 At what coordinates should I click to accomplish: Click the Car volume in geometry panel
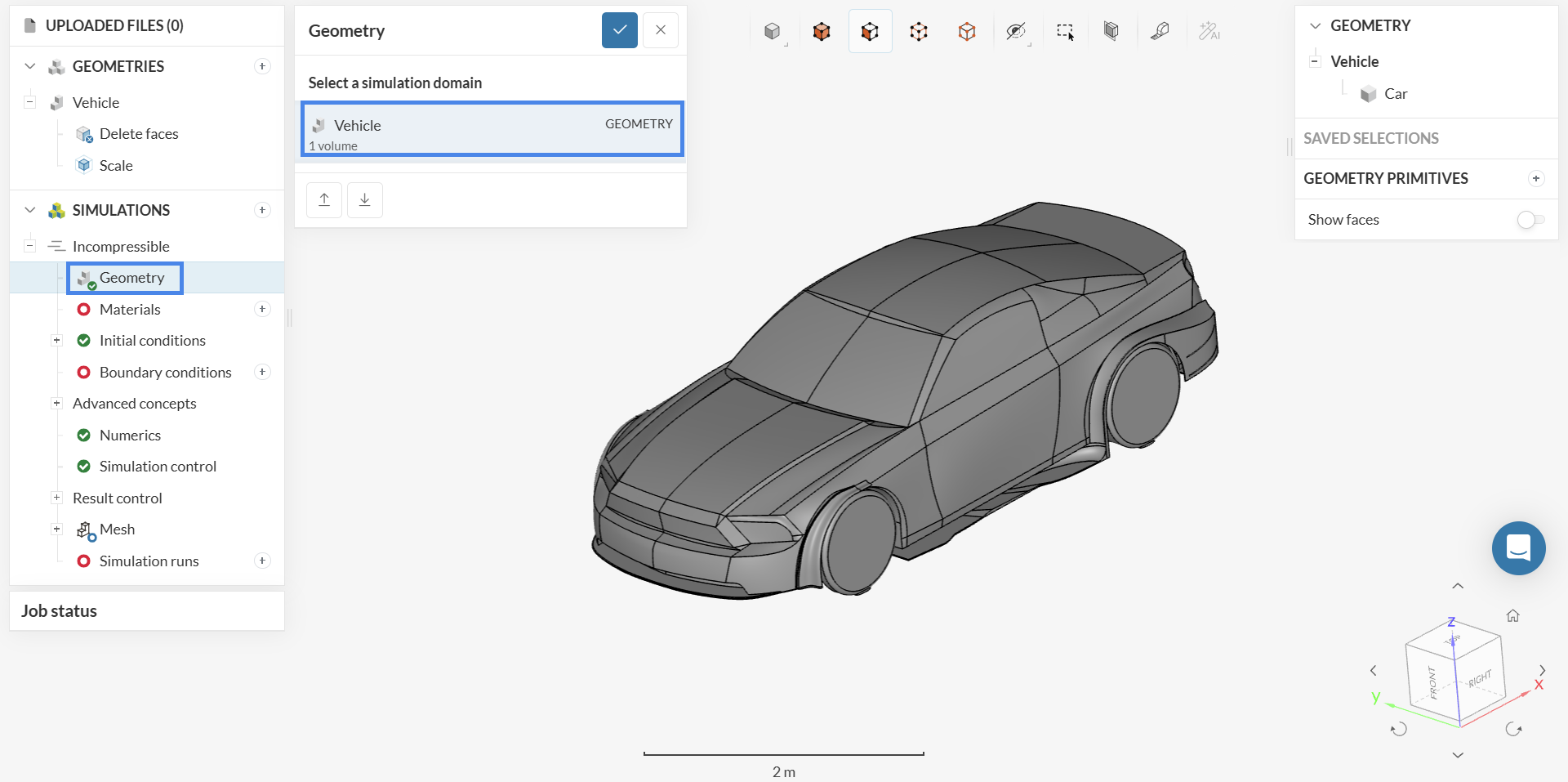pyautogui.click(x=1395, y=94)
